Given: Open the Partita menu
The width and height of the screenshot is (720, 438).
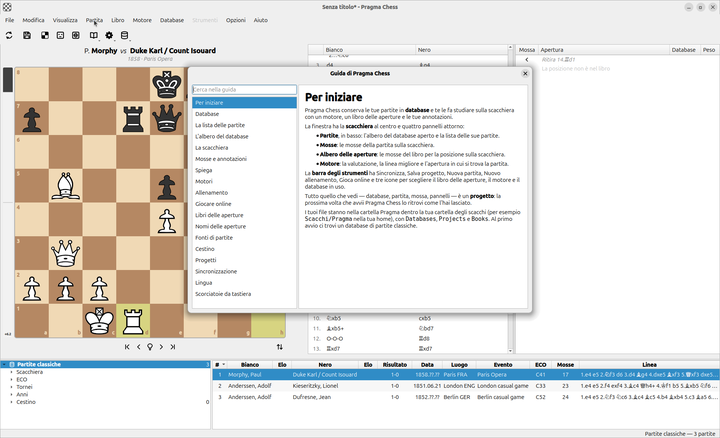Looking at the screenshot, I should [x=94, y=20].
